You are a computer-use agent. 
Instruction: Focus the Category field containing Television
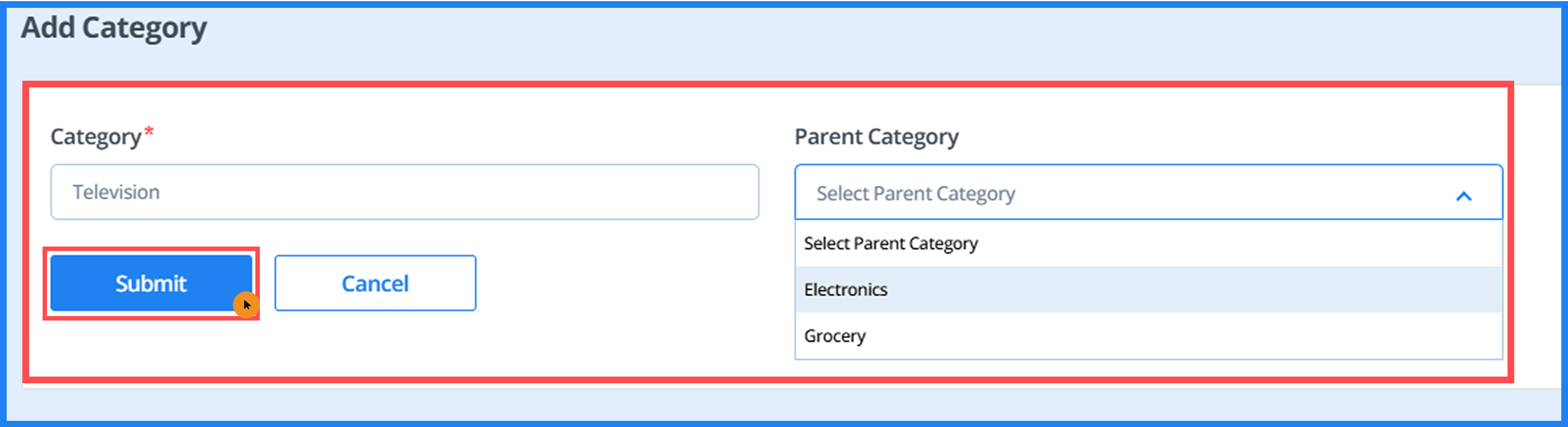click(x=404, y=192)
